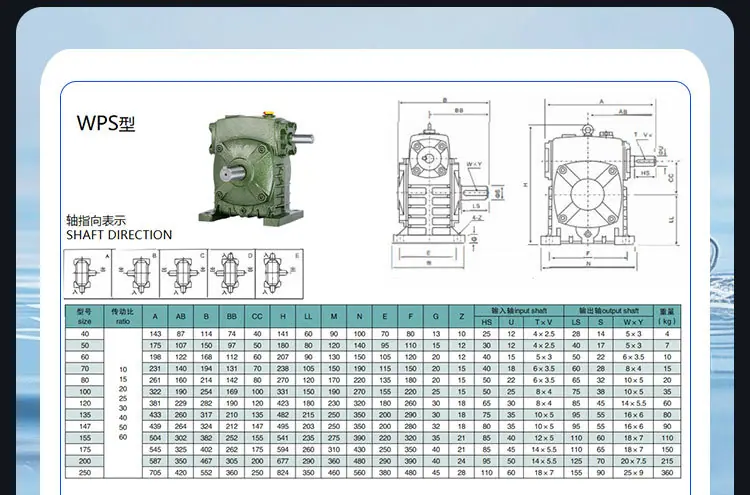750x495 pixels.
Task: Click the side-view drawing with A and AB dimensions
Action: [x=604, y=185]
